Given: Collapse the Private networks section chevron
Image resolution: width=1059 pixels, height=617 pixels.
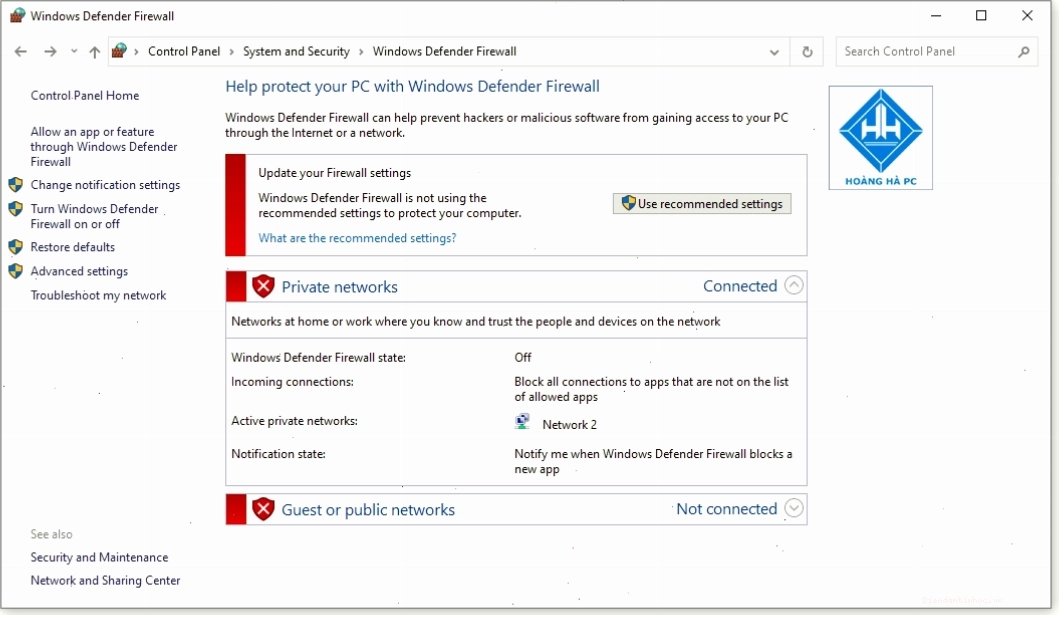Looking at the screenshot, I should pos(794,285).
